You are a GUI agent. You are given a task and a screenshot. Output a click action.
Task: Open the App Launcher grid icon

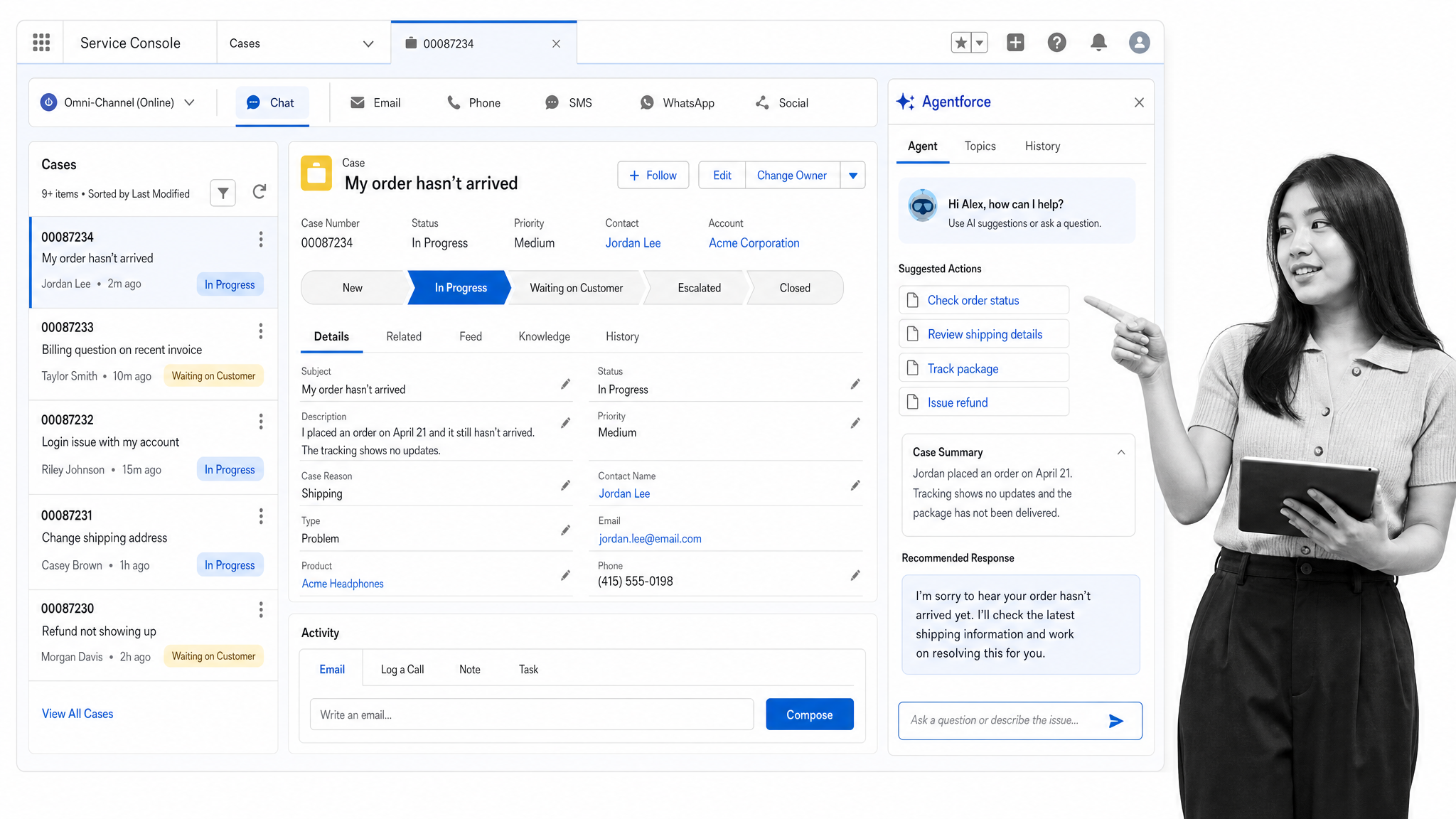[41, 43]
